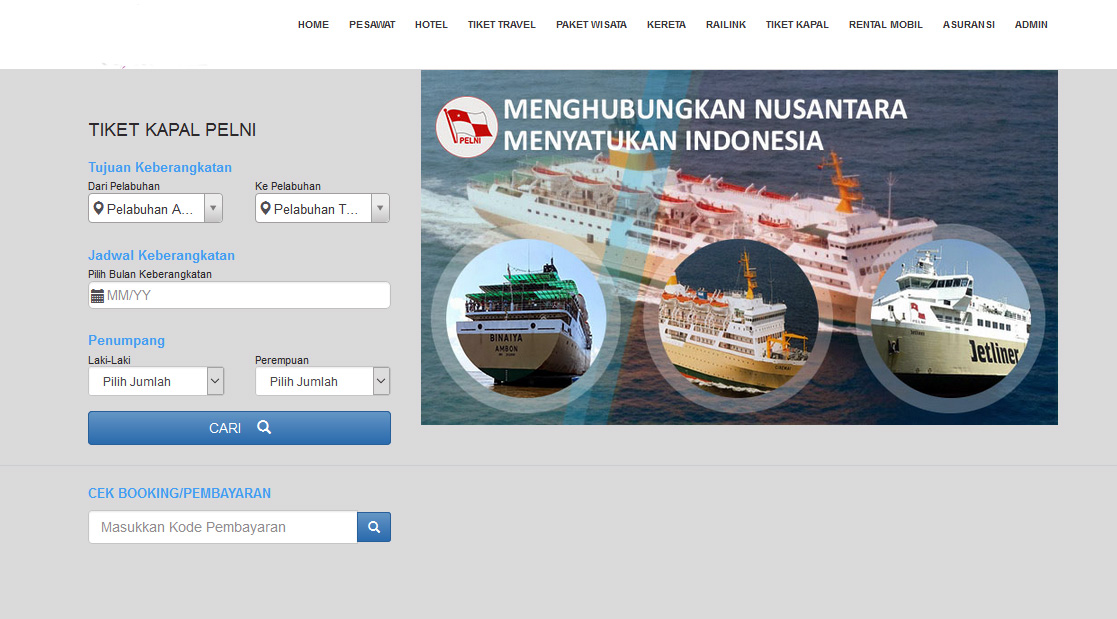Viewport: 1117px width, 619px height.
Task: Open the HOME menu item
Action: click(x=313, y=24)
